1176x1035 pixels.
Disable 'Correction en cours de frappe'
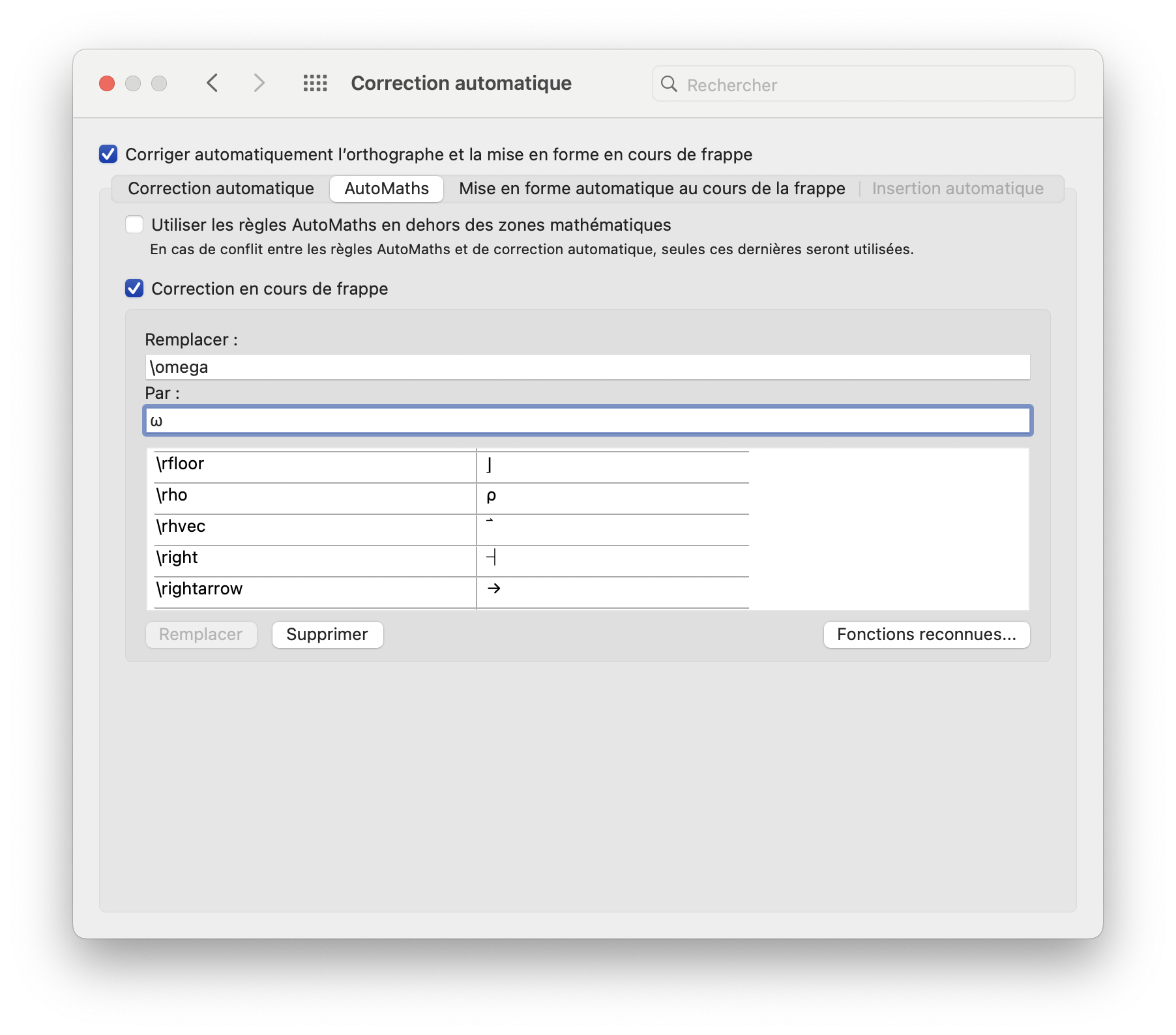tap(134, 288)
